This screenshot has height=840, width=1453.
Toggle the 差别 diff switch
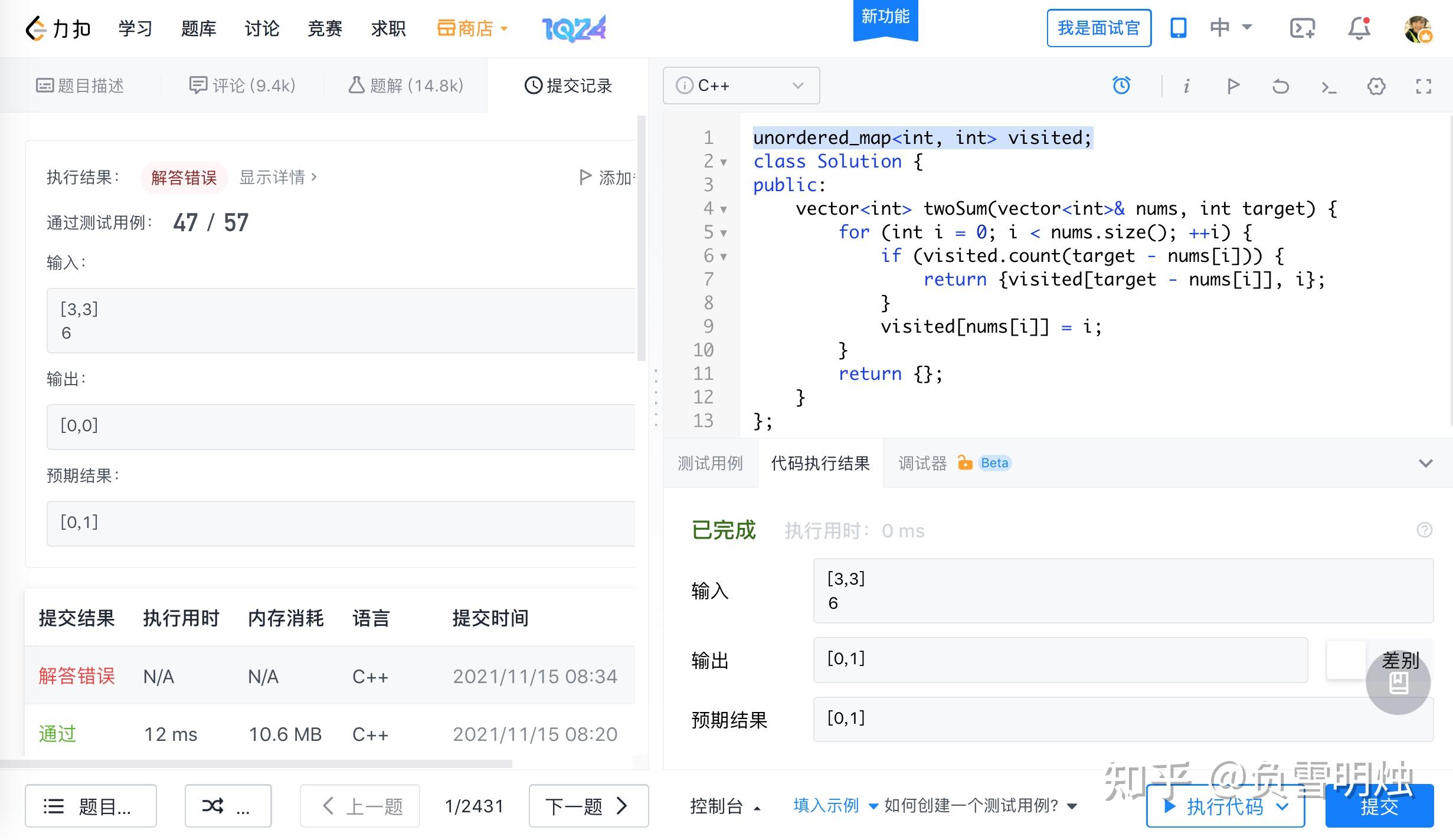click(1346, 660)
